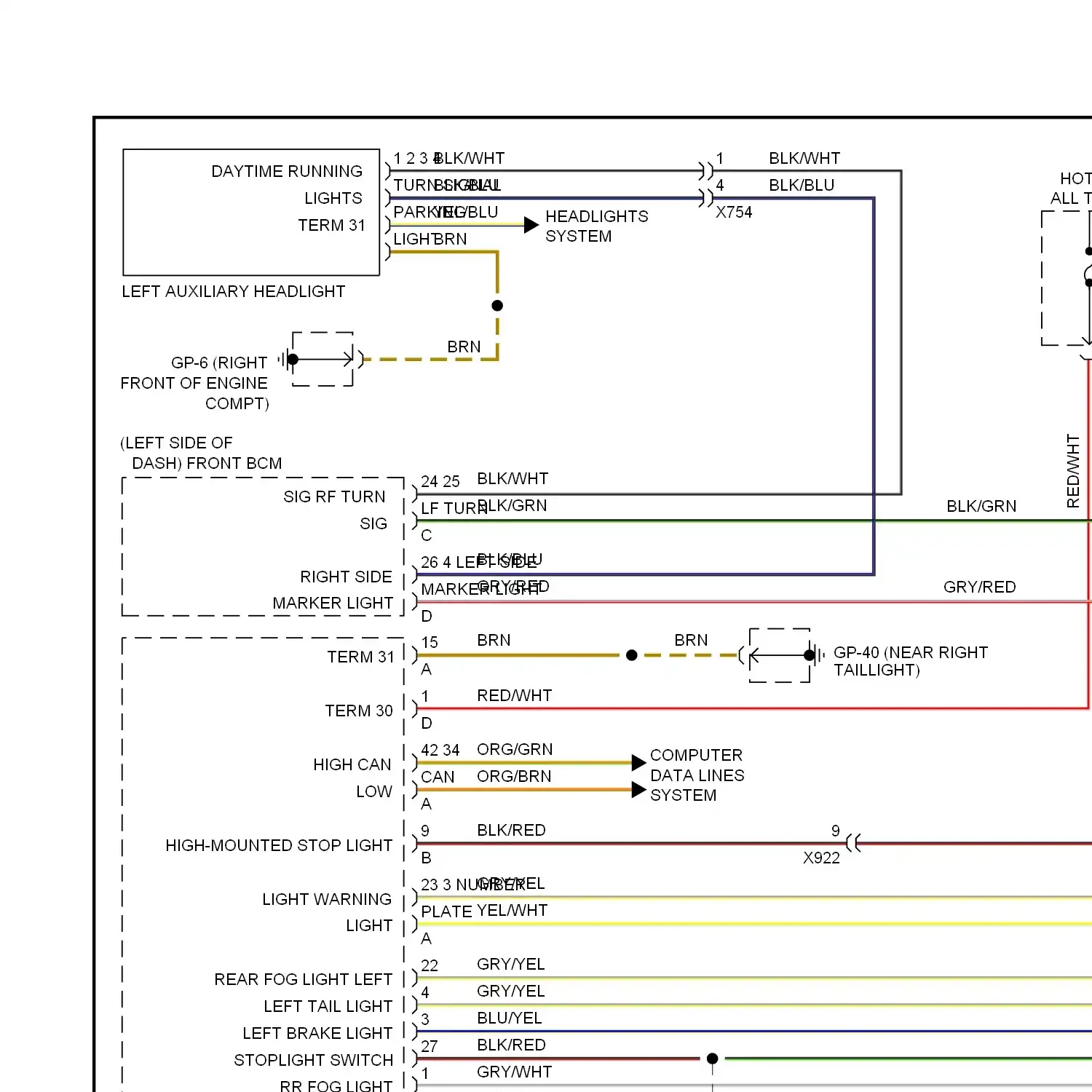The image size is (1092, 1092).
Task: Click the FRONT BCM location heading
Action: (201, 453)
